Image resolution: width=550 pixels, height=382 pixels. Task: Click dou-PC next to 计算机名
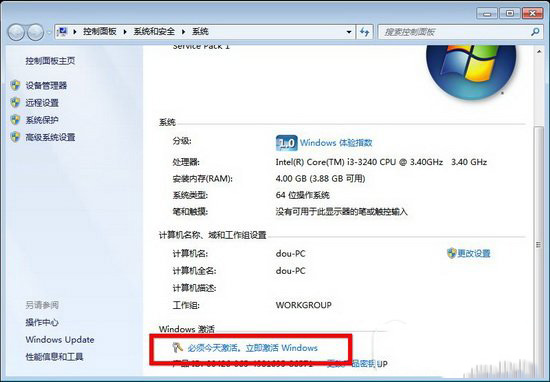290,253
